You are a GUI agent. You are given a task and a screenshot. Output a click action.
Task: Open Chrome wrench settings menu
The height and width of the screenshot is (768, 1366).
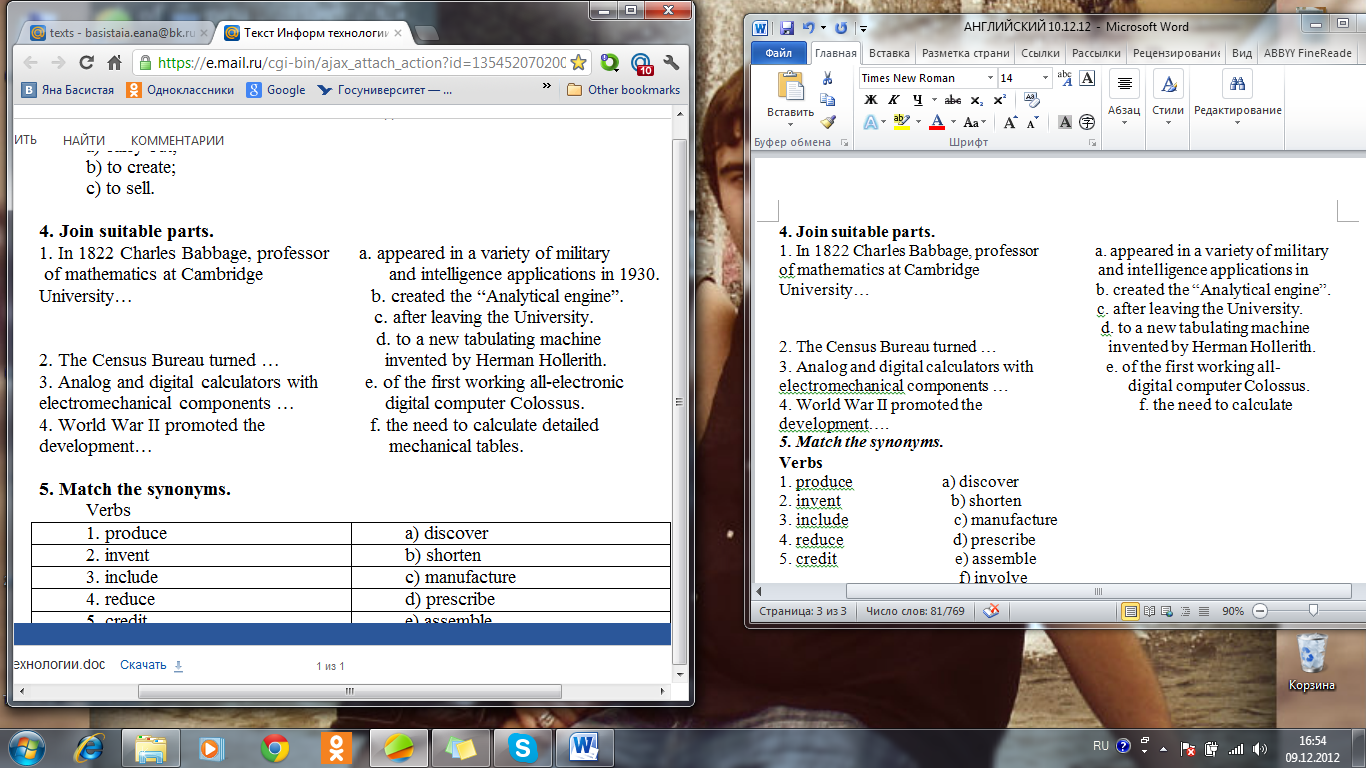click(x=671, y=62)
